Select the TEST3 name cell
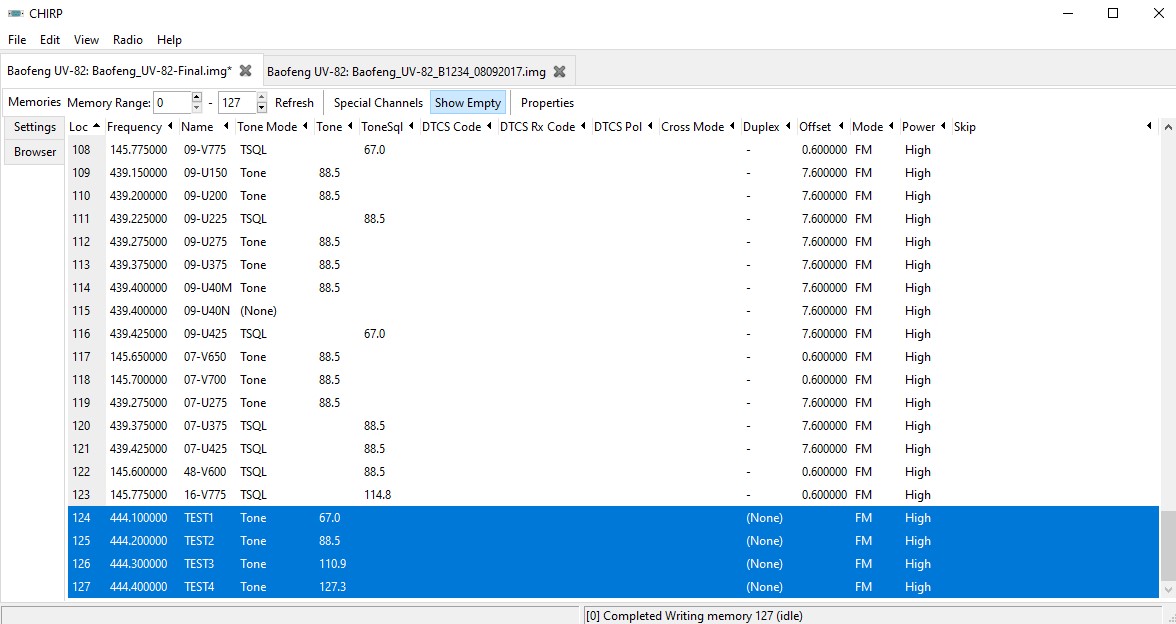Screen dimensions: 1176x624 pos(199,564)
